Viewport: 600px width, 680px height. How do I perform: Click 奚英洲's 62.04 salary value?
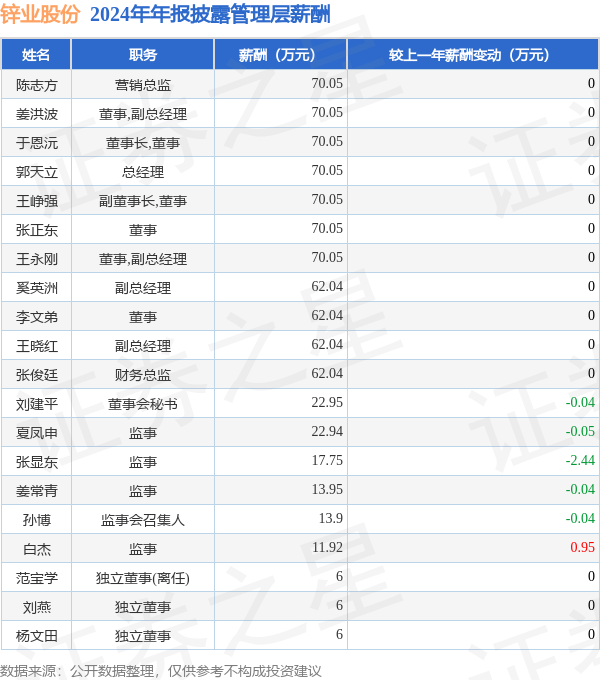point(327,286)
